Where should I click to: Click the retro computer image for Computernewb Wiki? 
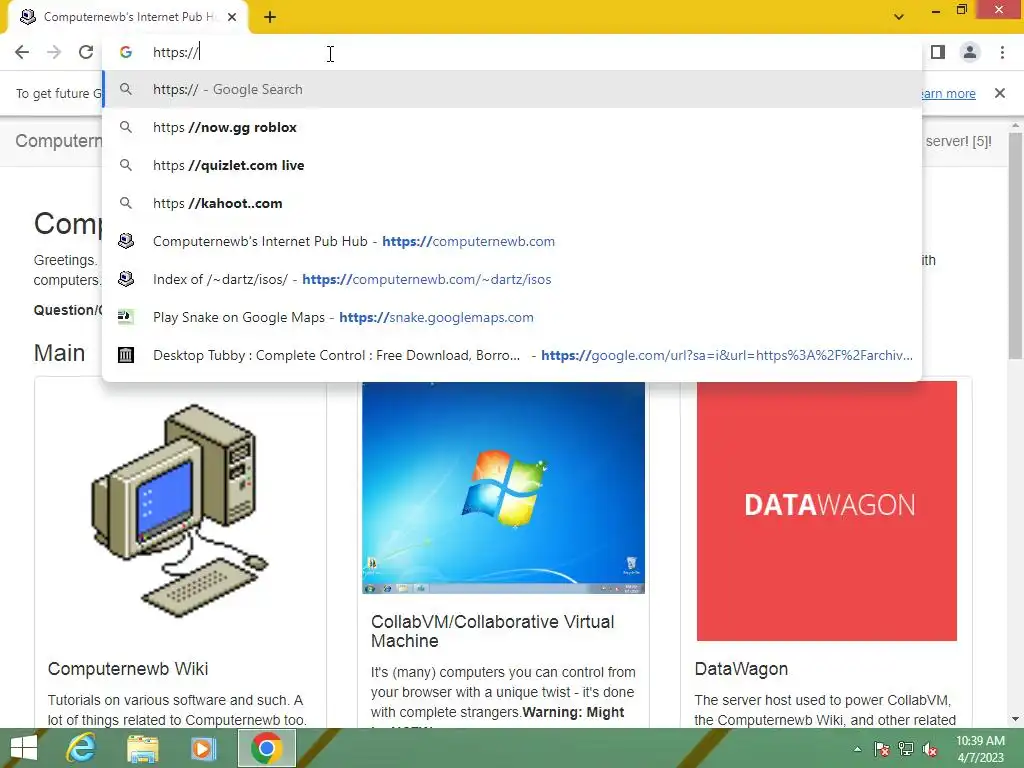point(181,511)
